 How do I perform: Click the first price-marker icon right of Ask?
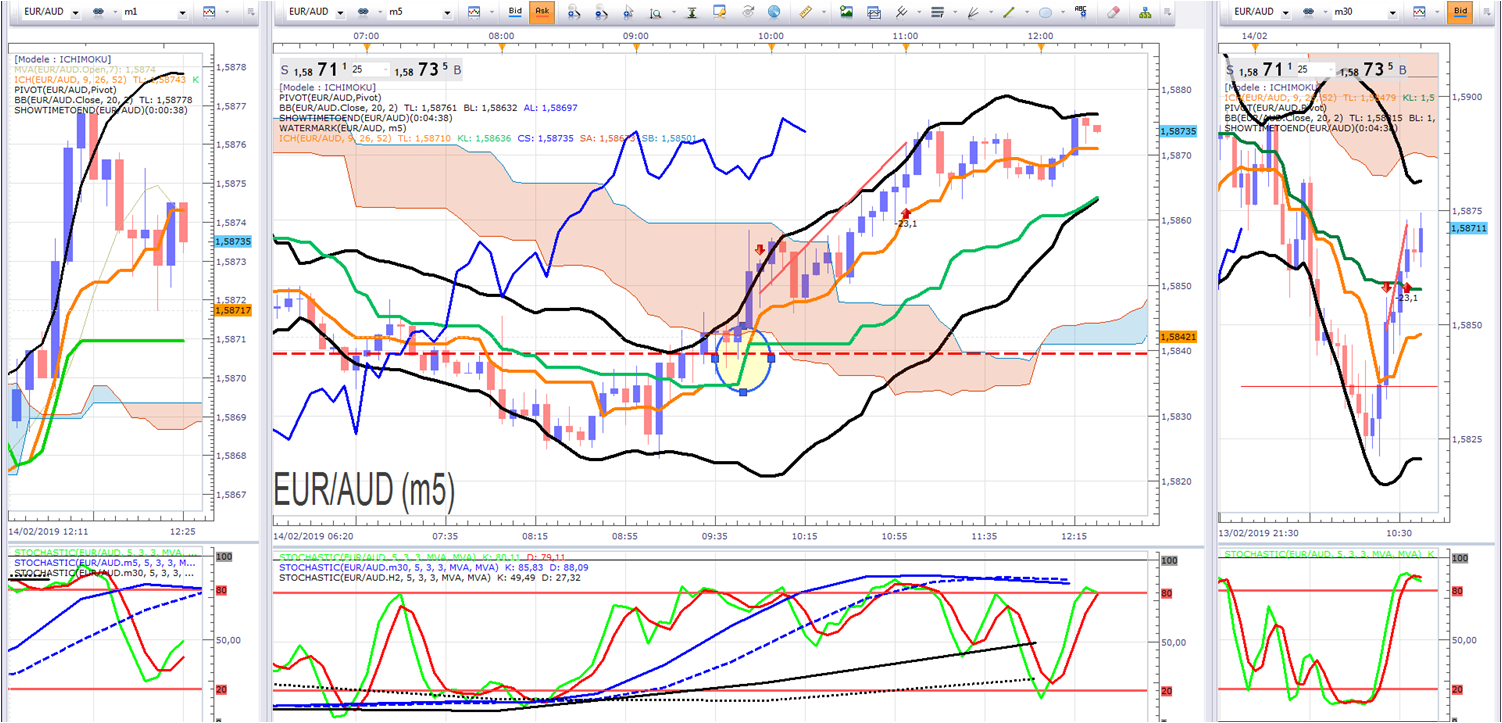(573, 12)
